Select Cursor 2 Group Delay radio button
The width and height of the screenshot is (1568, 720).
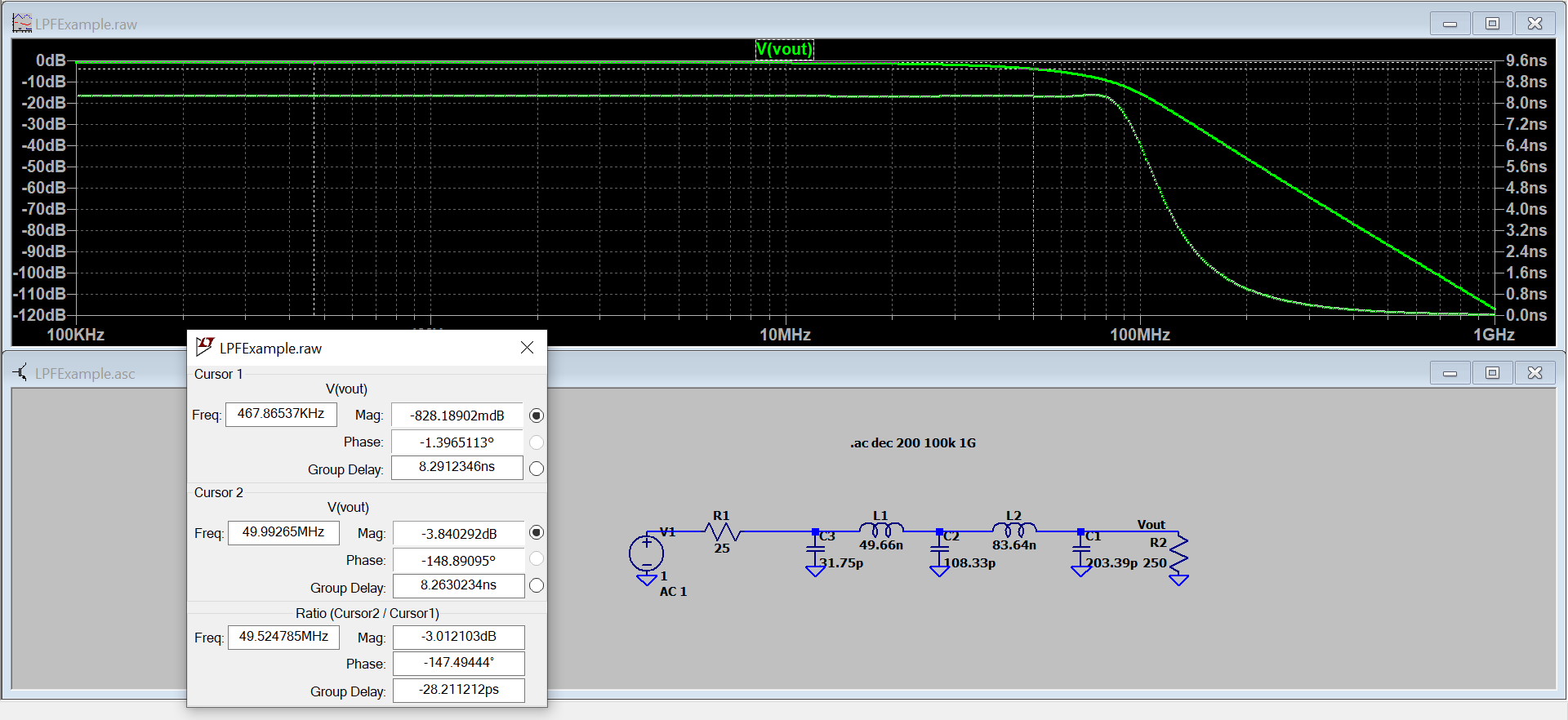[537, 585]
